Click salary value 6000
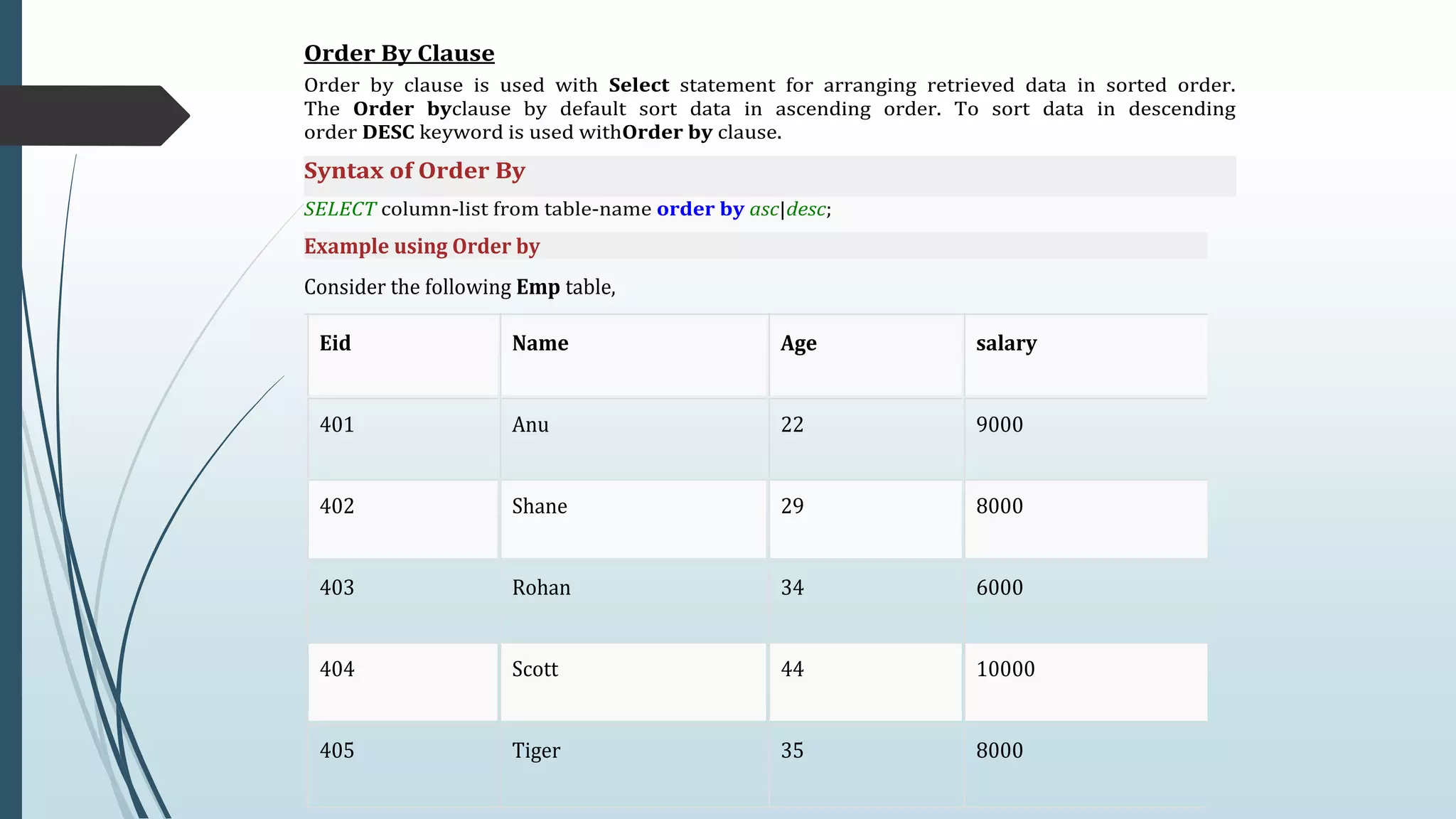The width and height of the screenshot is (1456, 819). (x=1000, y=588)
